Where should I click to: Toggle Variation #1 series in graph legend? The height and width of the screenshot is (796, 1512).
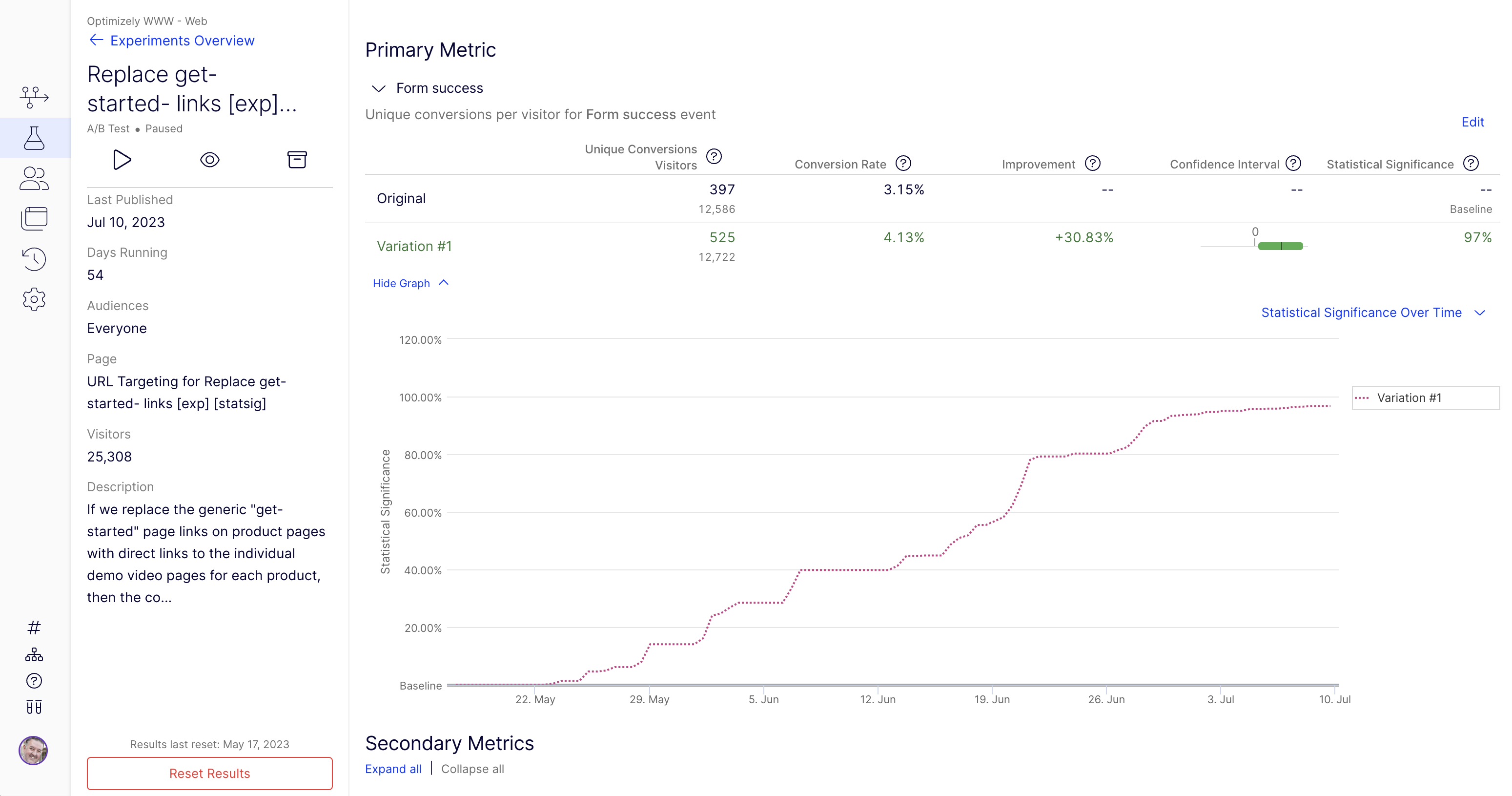(x=1408, y=398)
